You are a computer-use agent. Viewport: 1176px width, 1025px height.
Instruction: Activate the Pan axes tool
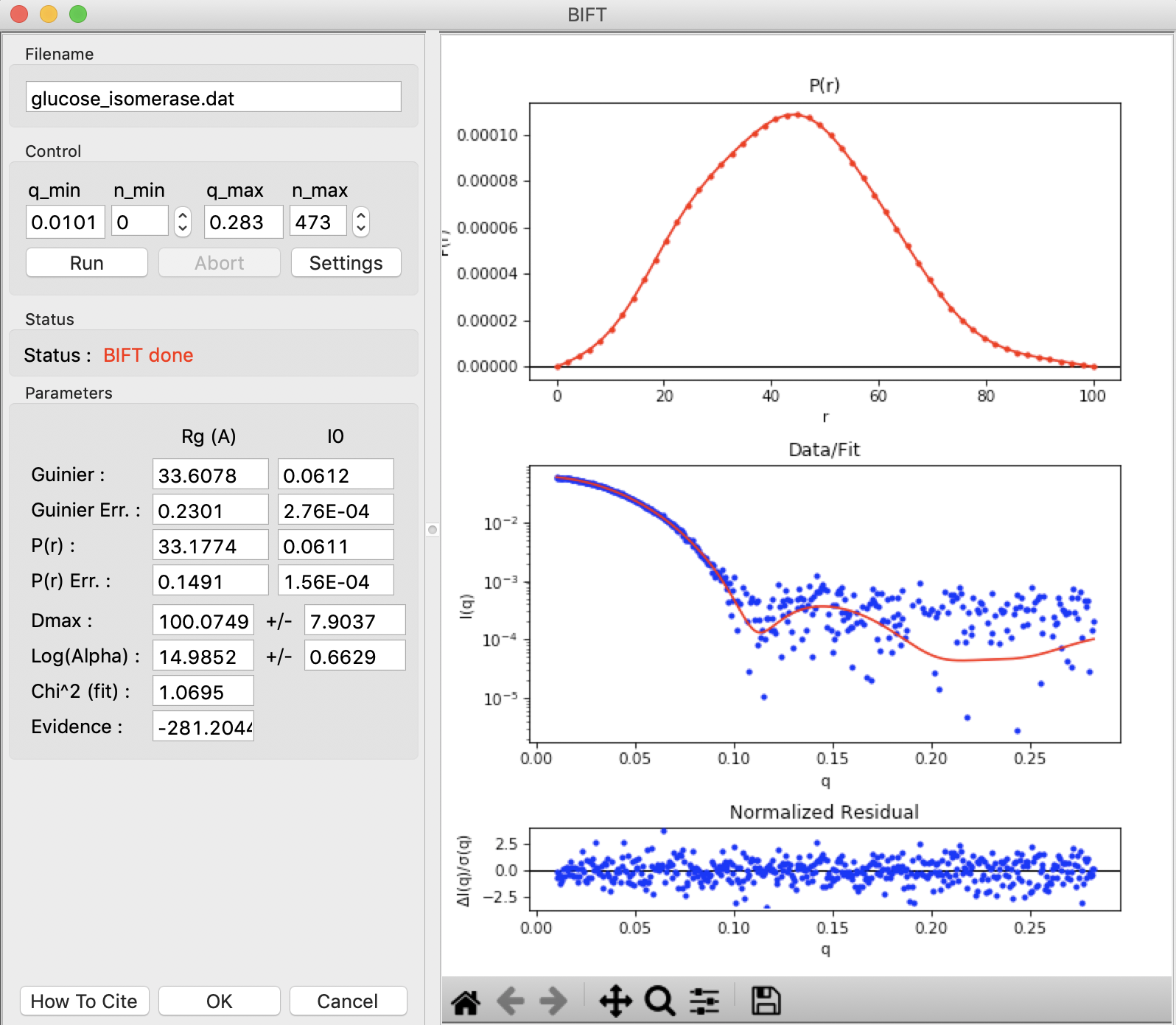coord(615,1001)
